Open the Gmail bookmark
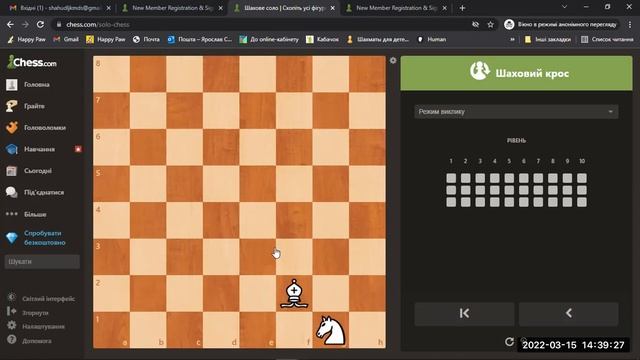 point(66,40)
